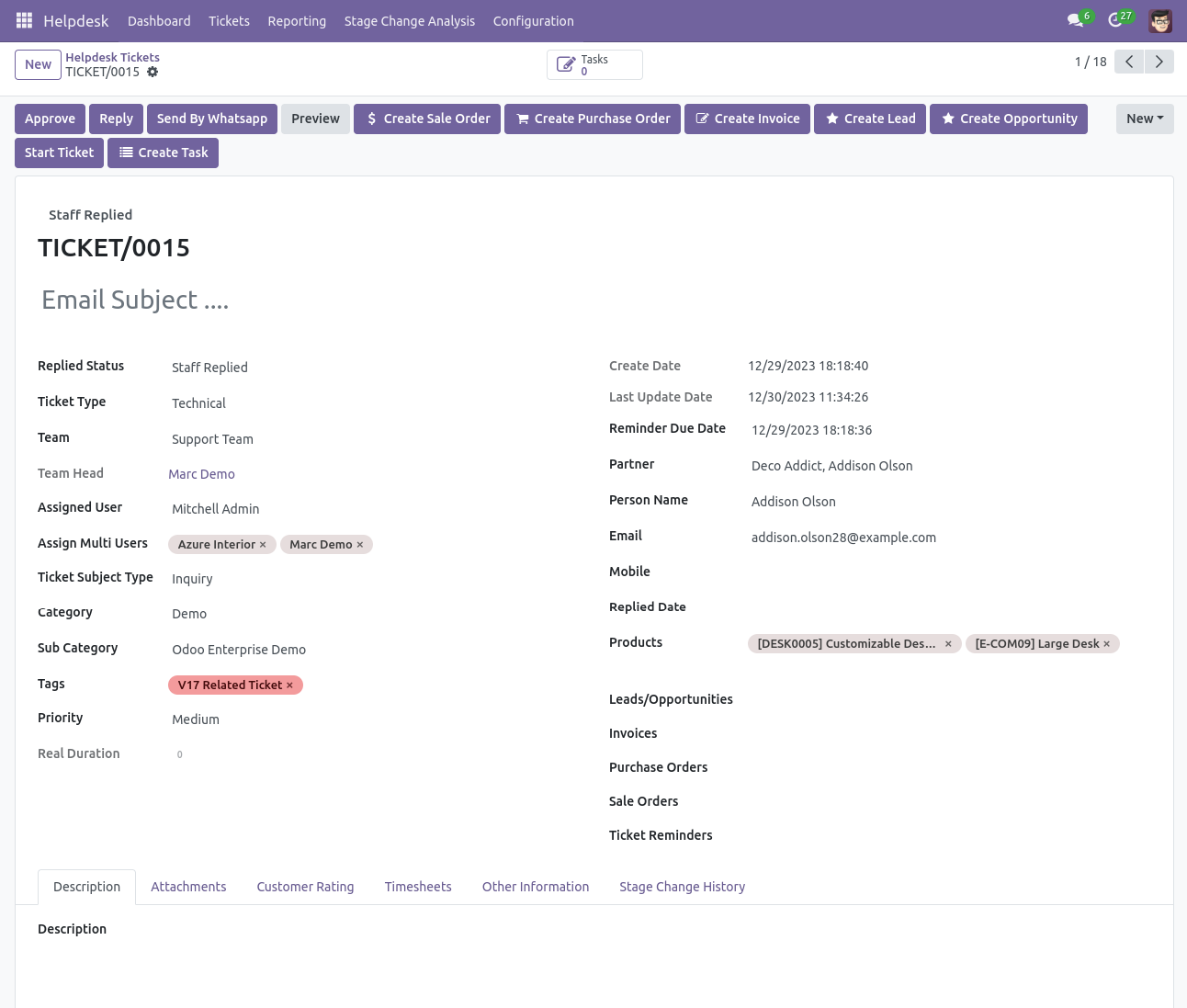
Task: Open the Dashboard menu
Action: point(159,21)
